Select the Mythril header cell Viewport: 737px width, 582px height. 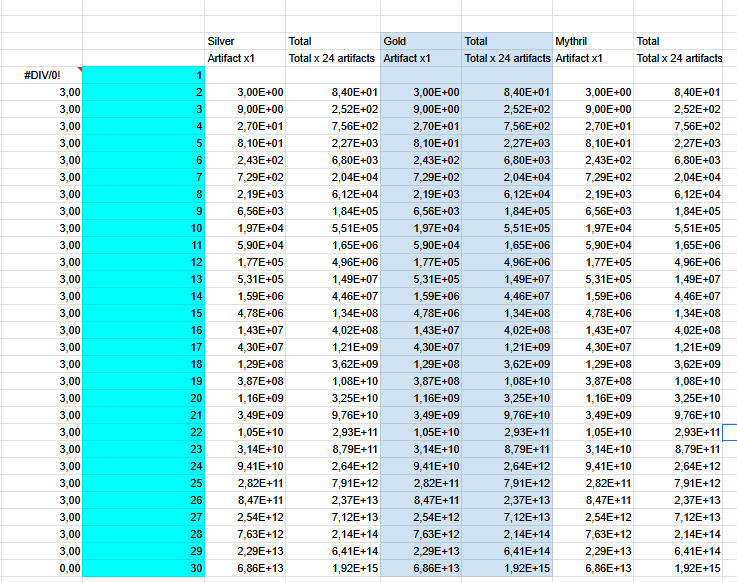click(593, 41)
